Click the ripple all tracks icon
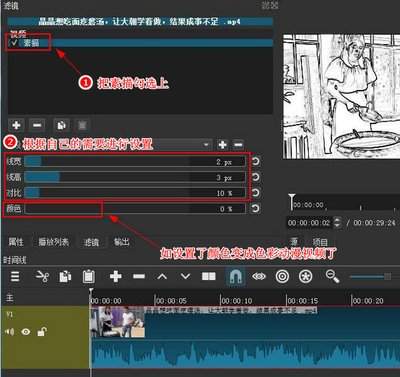Image resolution: width=400 pixels, height=377 pixels. 306,276
